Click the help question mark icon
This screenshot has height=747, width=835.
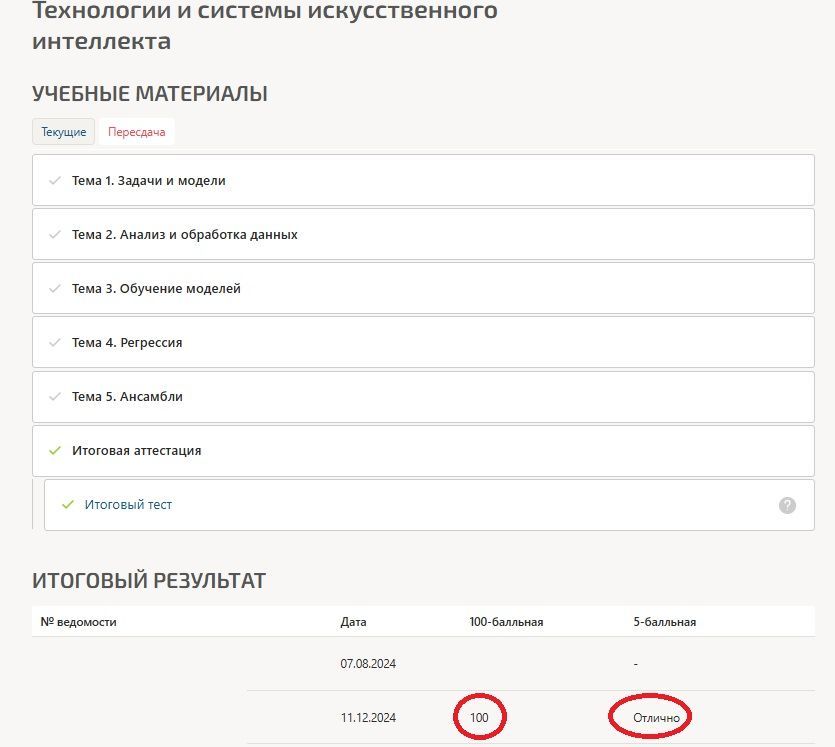[787, 505]
